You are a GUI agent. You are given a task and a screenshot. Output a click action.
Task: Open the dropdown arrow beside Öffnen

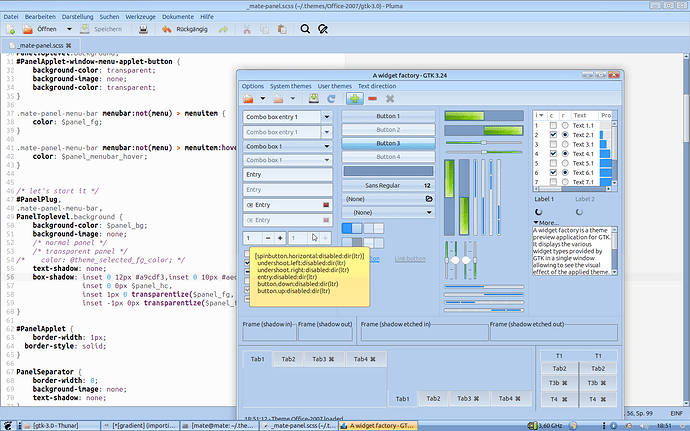[69, 29]
